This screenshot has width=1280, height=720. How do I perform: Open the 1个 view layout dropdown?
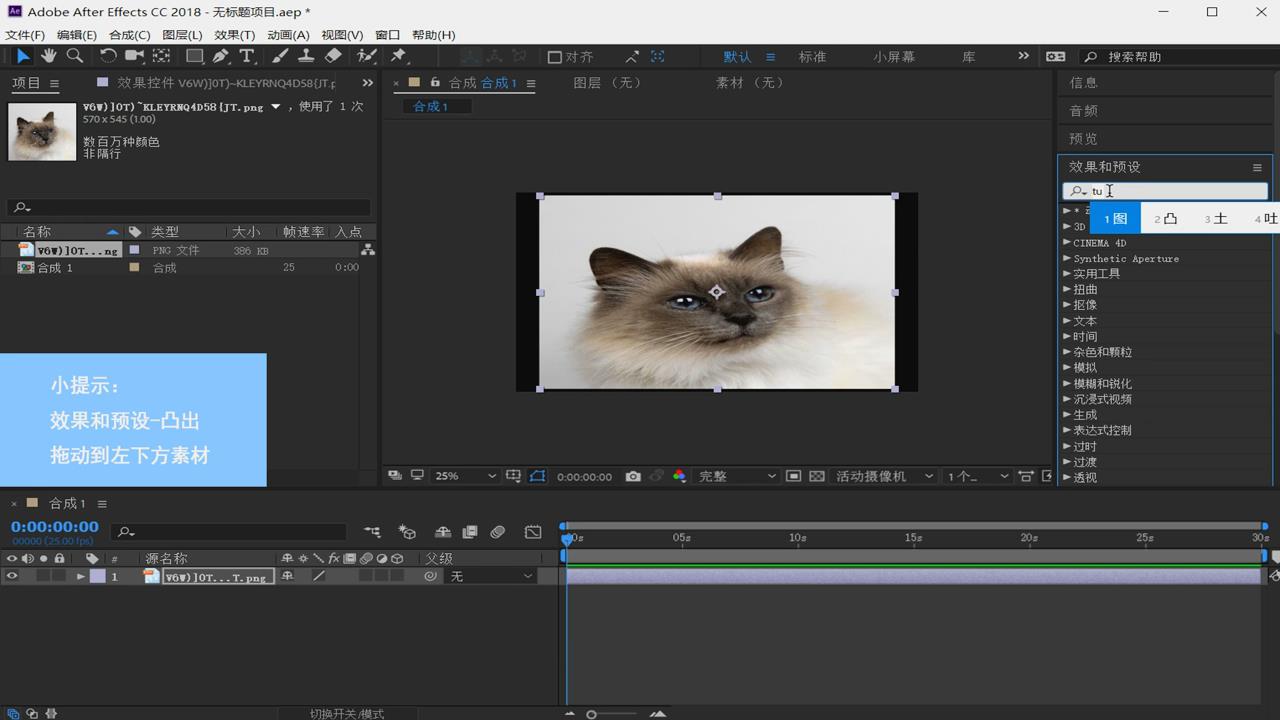pyautogui.click(x=977, y=476)
